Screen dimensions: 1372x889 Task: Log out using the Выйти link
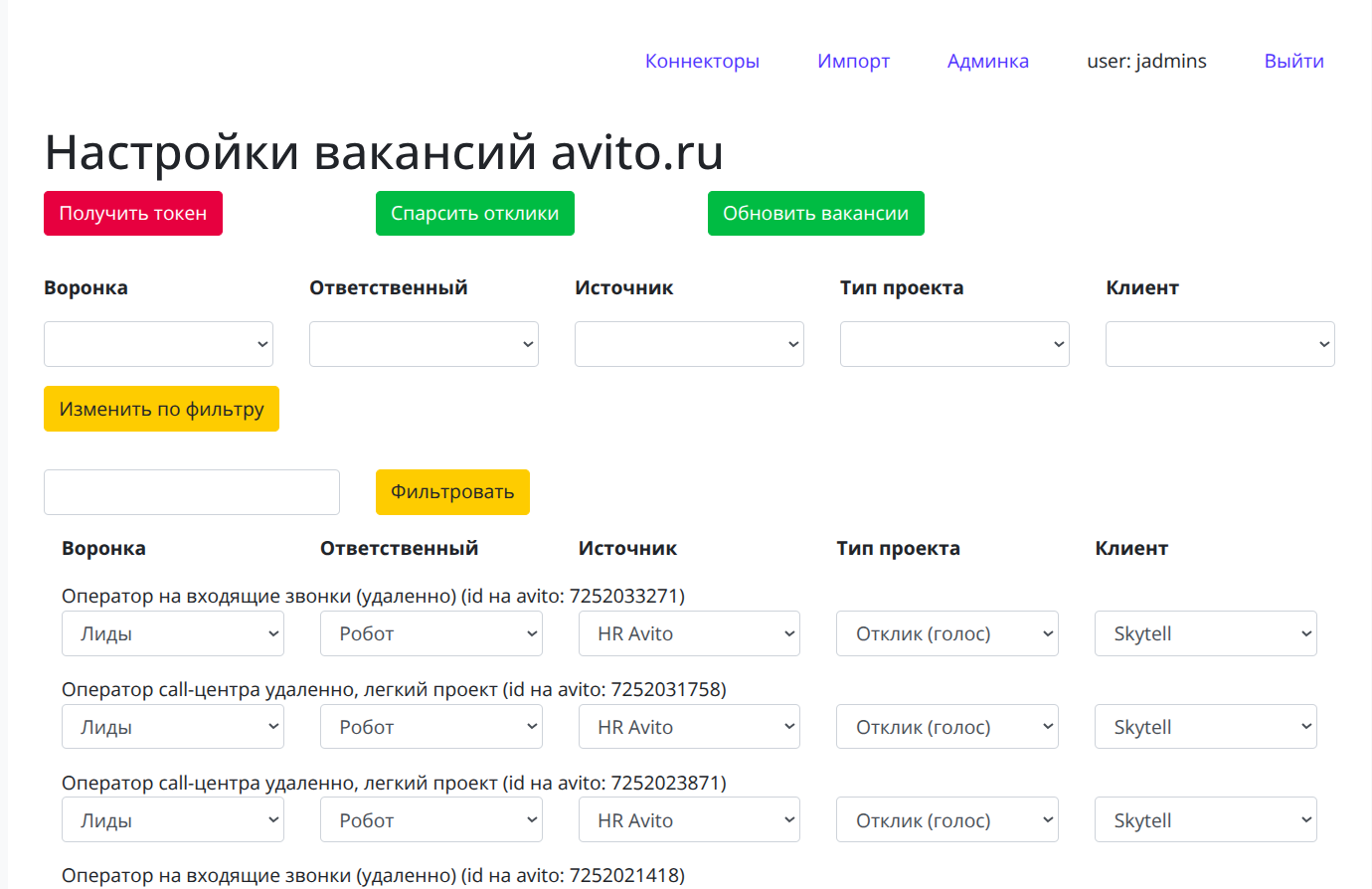[1293, 61]
